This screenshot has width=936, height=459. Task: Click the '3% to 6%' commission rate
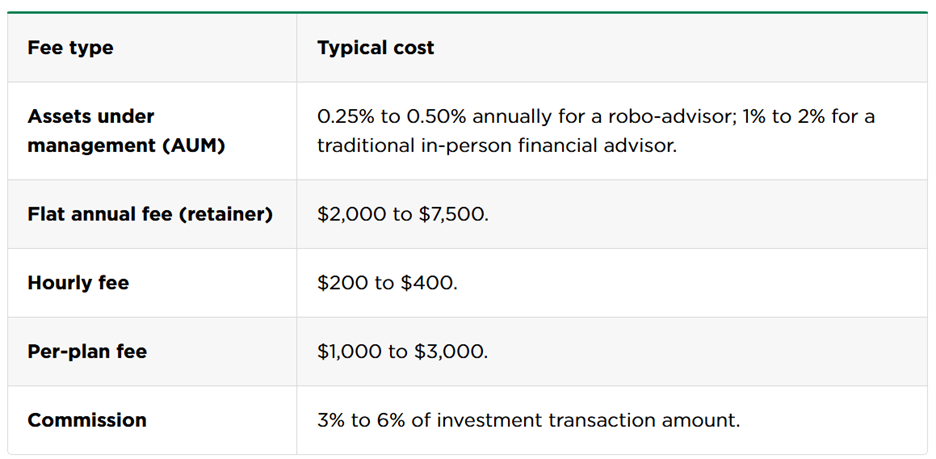point(361,420)
